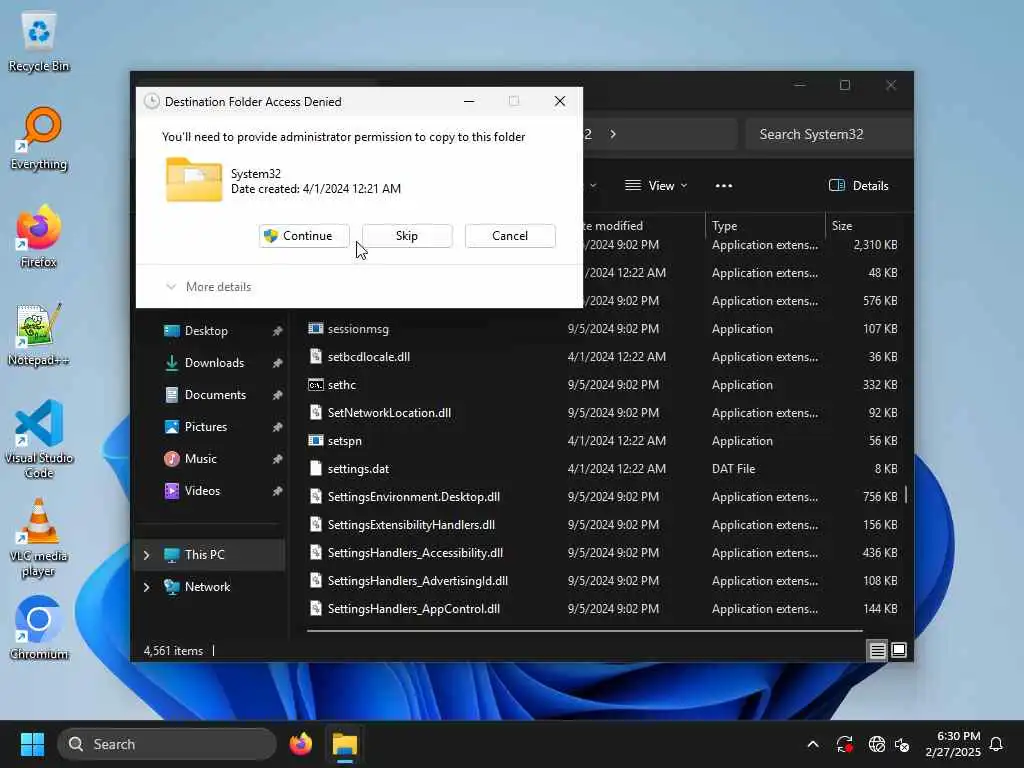The image size is (1024, 768).
Task: Select Music in the navigation pane
Action: (x=200, y=459)
